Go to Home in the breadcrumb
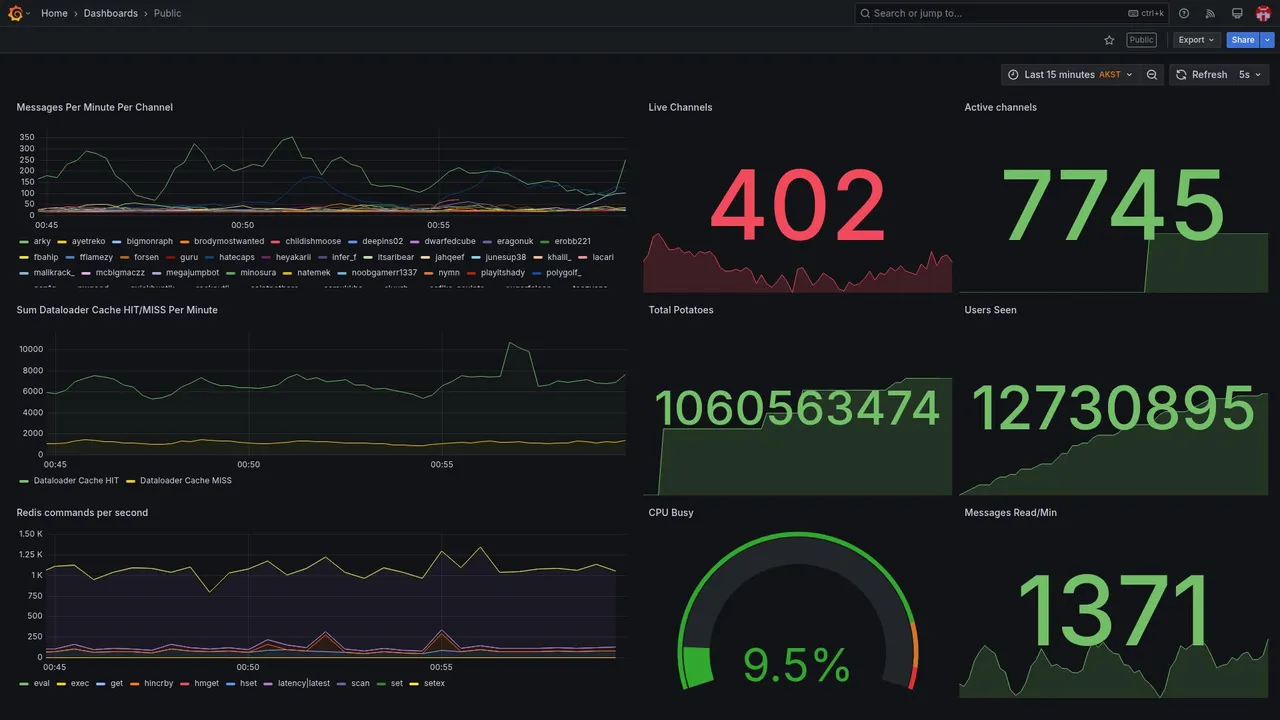 [54, 13]
